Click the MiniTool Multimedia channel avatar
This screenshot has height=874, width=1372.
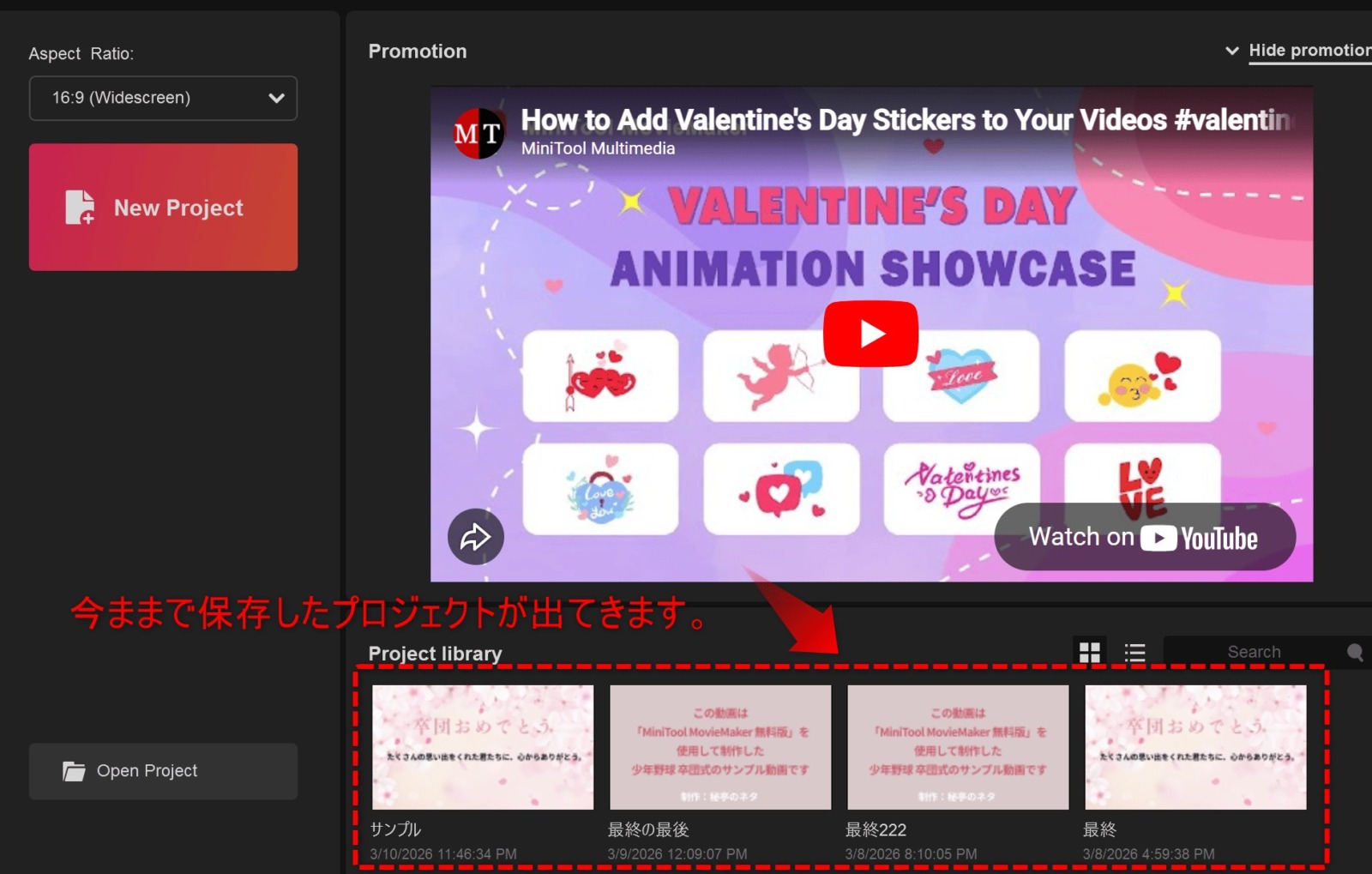478,134
